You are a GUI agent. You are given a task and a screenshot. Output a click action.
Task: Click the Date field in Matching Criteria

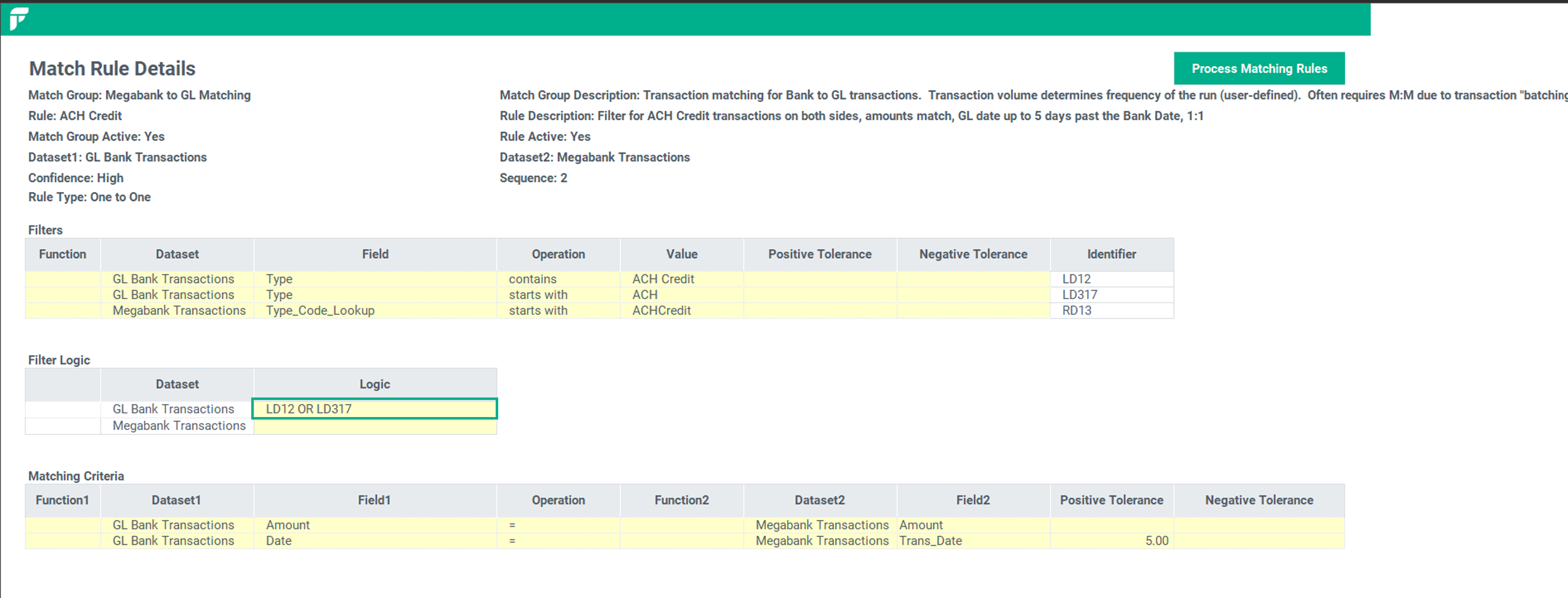pos(375,541)
